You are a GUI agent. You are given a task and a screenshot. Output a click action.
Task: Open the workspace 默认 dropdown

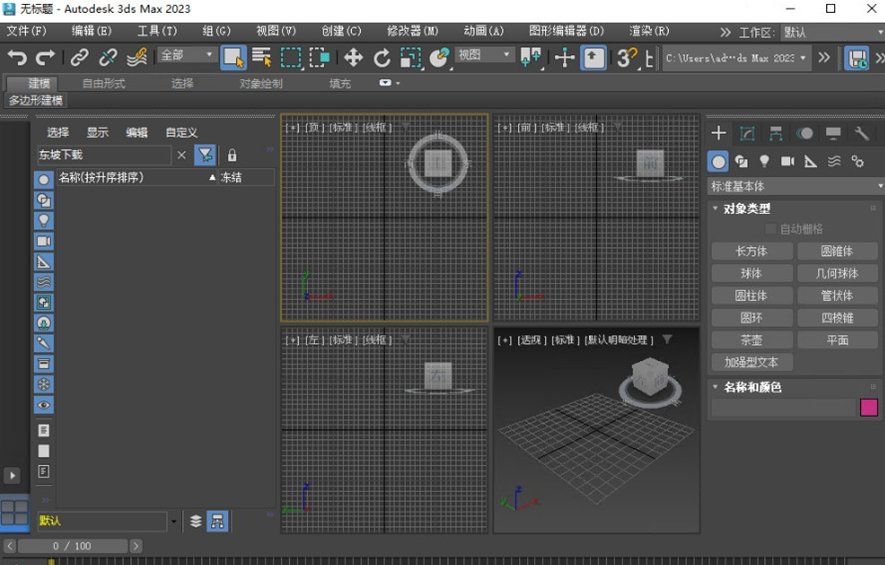832,32
